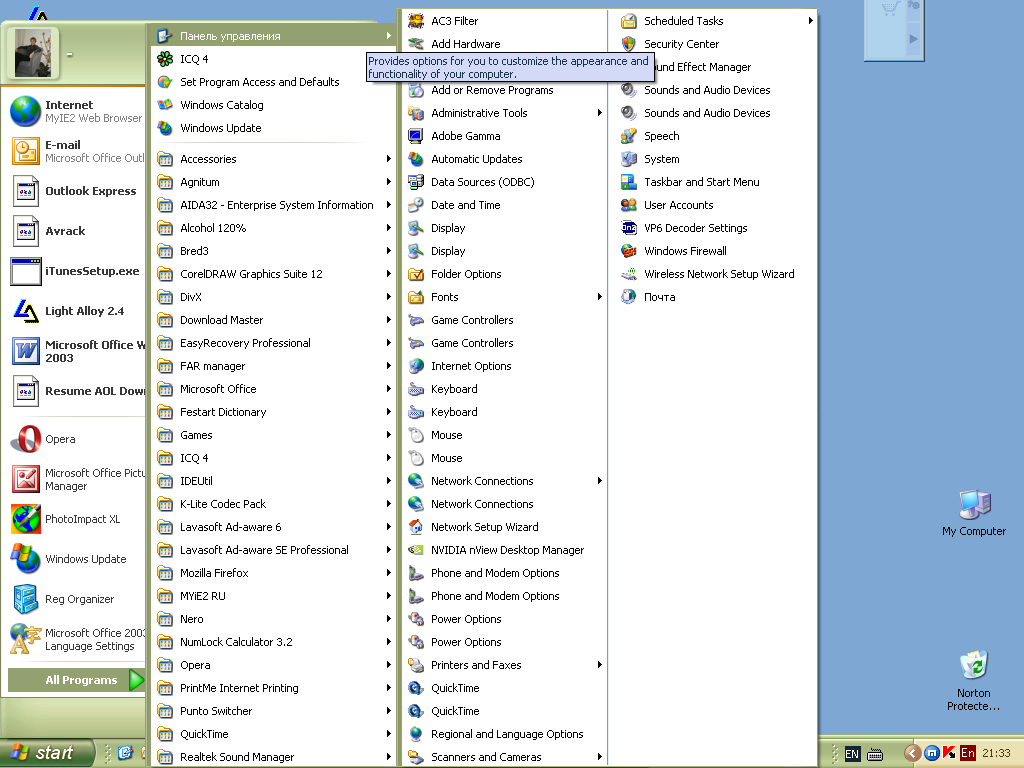The height and width of the screenshot is (768, 1024).
Task: Click the arrow beside Панель управления
Action: 389,36
